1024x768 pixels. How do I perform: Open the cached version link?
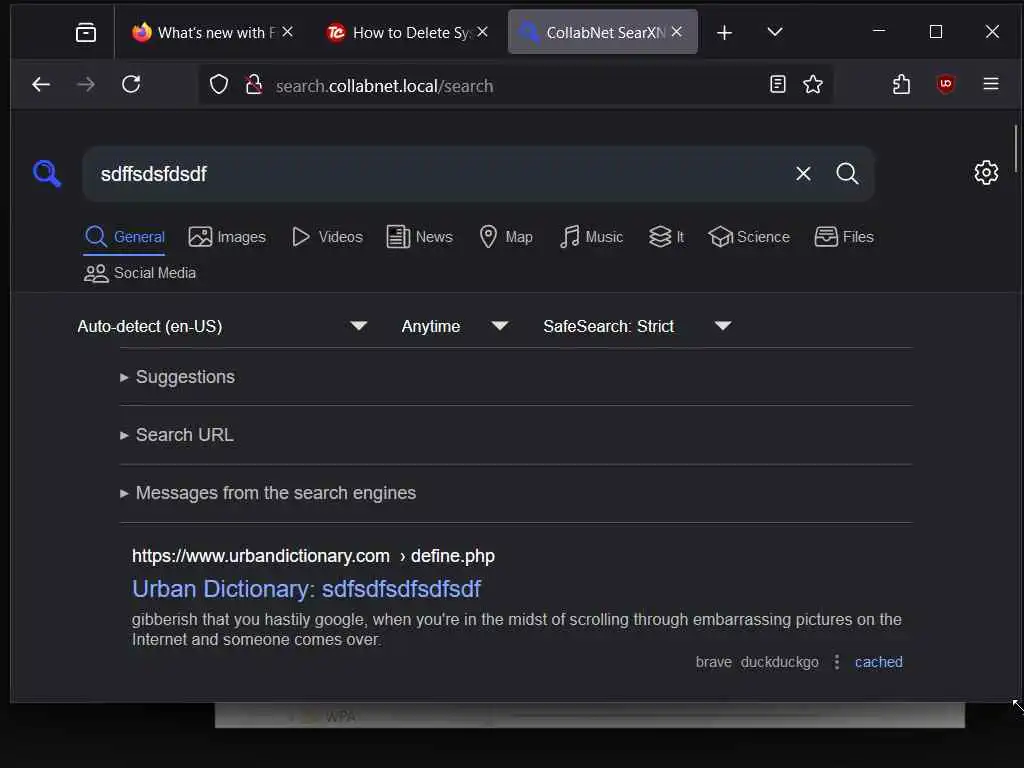pos(878,662)
